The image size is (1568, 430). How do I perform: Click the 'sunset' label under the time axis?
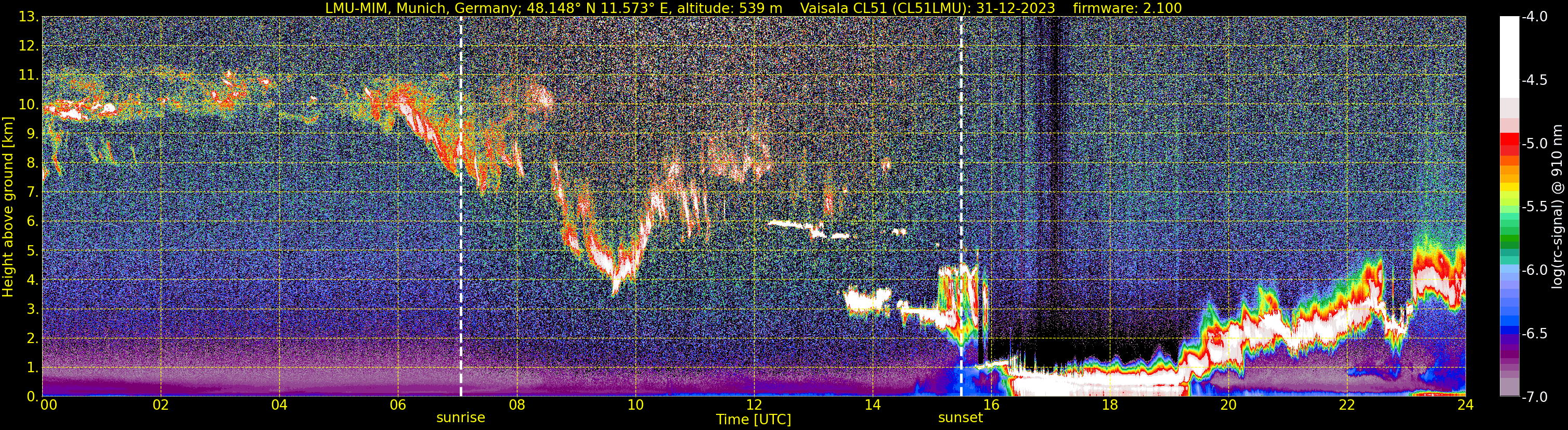click(x=961, y=418)
